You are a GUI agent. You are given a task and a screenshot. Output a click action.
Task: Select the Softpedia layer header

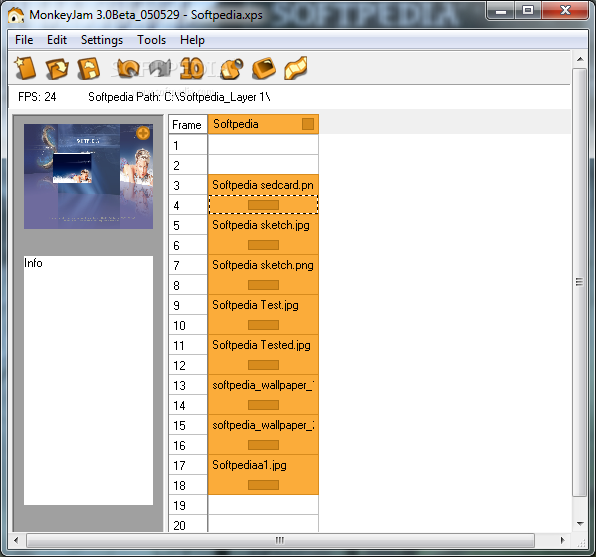pyautogui.click(x=263, y=124)
